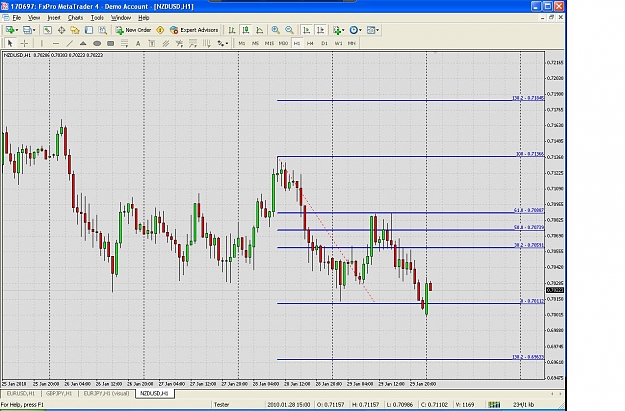
Task: Switch to the EURUSD,H1 chart tab
Action: point(20,393)
